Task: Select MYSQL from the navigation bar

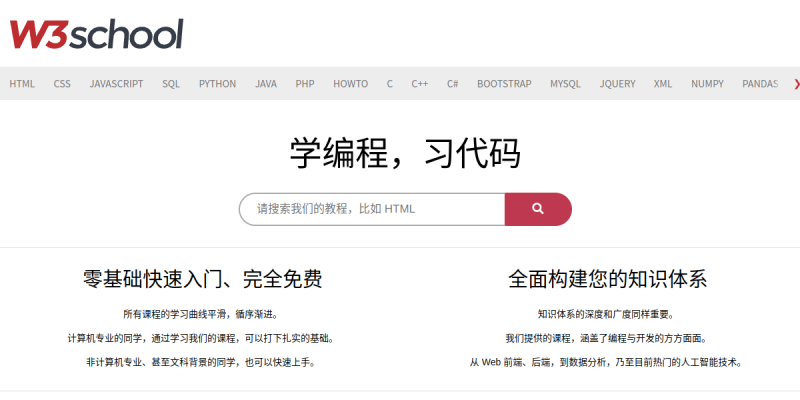Action: [565, 84]
